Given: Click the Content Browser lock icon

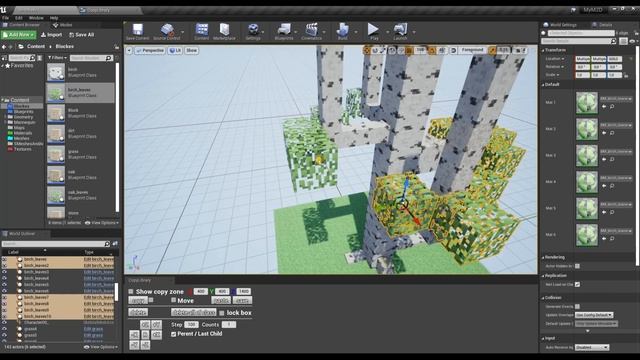Looking at the screenshot, I should coord(117,47).
